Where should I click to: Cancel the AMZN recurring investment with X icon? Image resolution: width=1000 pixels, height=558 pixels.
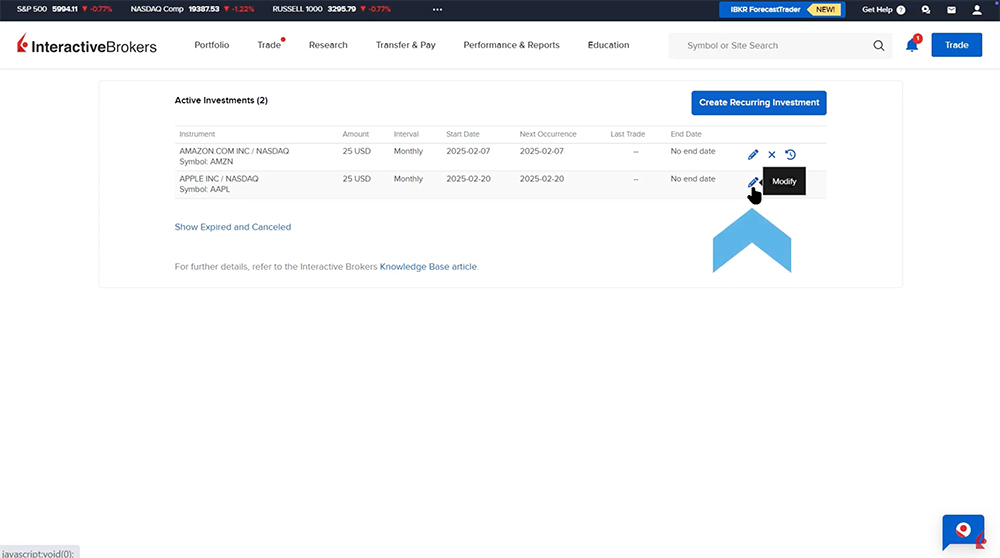click(772, 154)
